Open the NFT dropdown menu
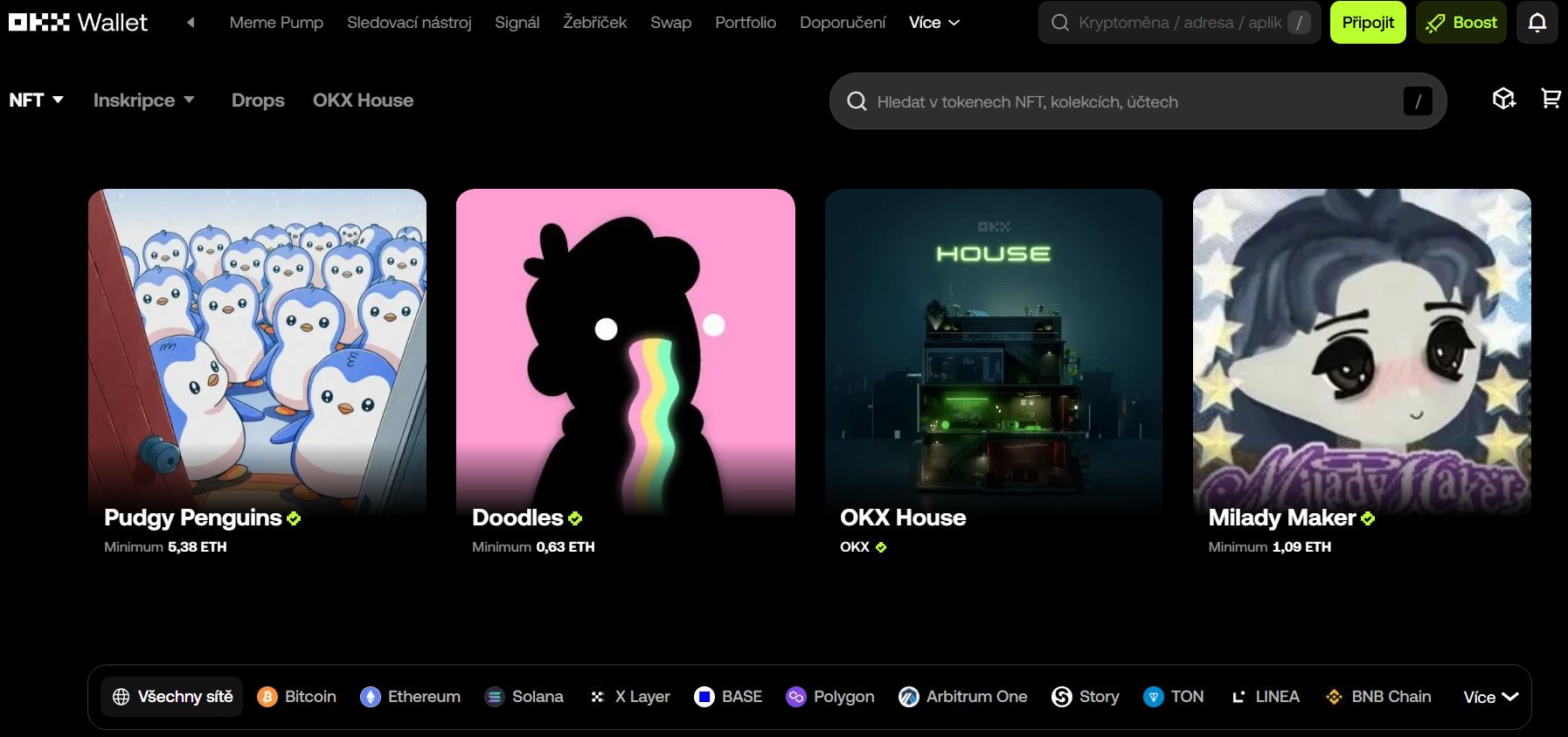The width and height of the screenshot is (1568, 737). pyautogui.click(x=36, y=101)
